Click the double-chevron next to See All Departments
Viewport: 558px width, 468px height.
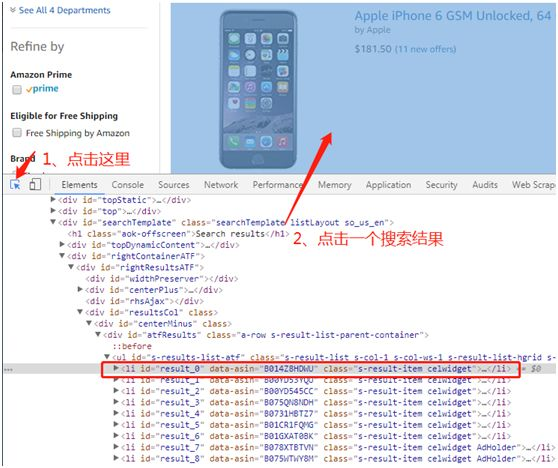[13, 10]
